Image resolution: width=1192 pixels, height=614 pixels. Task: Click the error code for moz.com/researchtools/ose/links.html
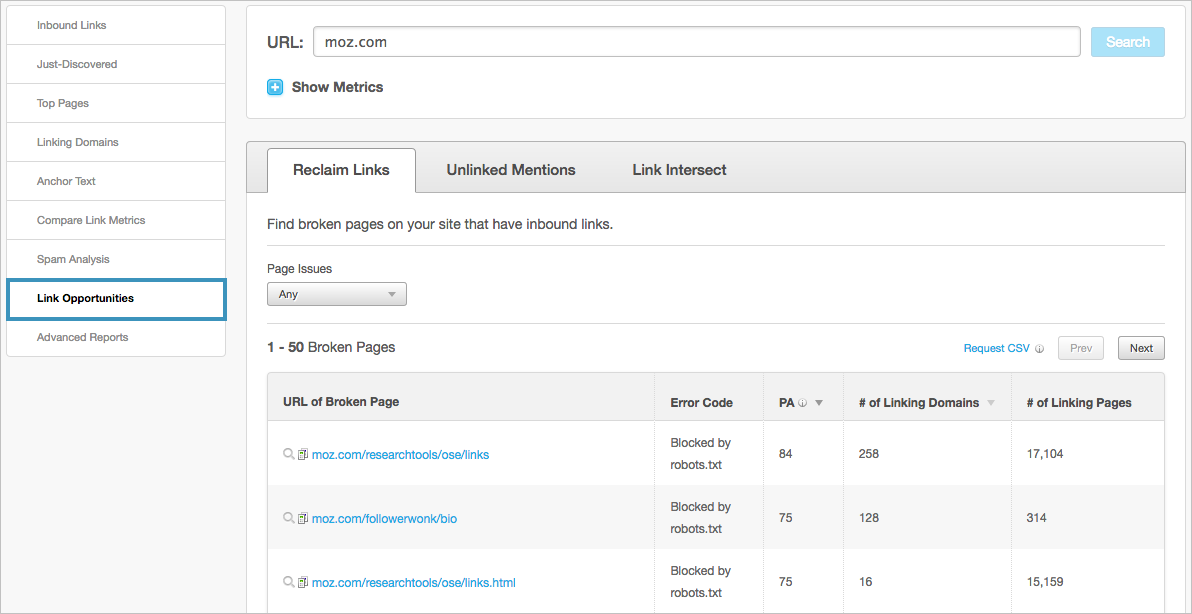tap(701, 582)
